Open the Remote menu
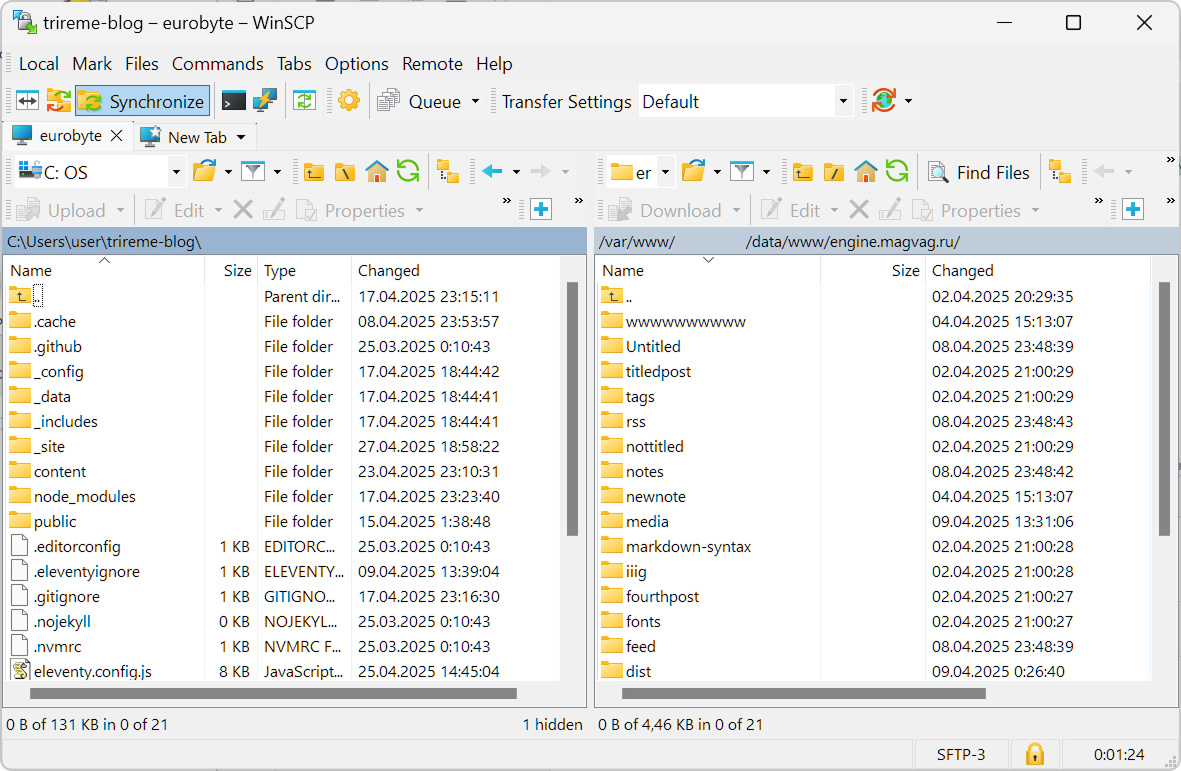Image resolution: width=1181 pixels, height=771 pixels. coord(432,64)
